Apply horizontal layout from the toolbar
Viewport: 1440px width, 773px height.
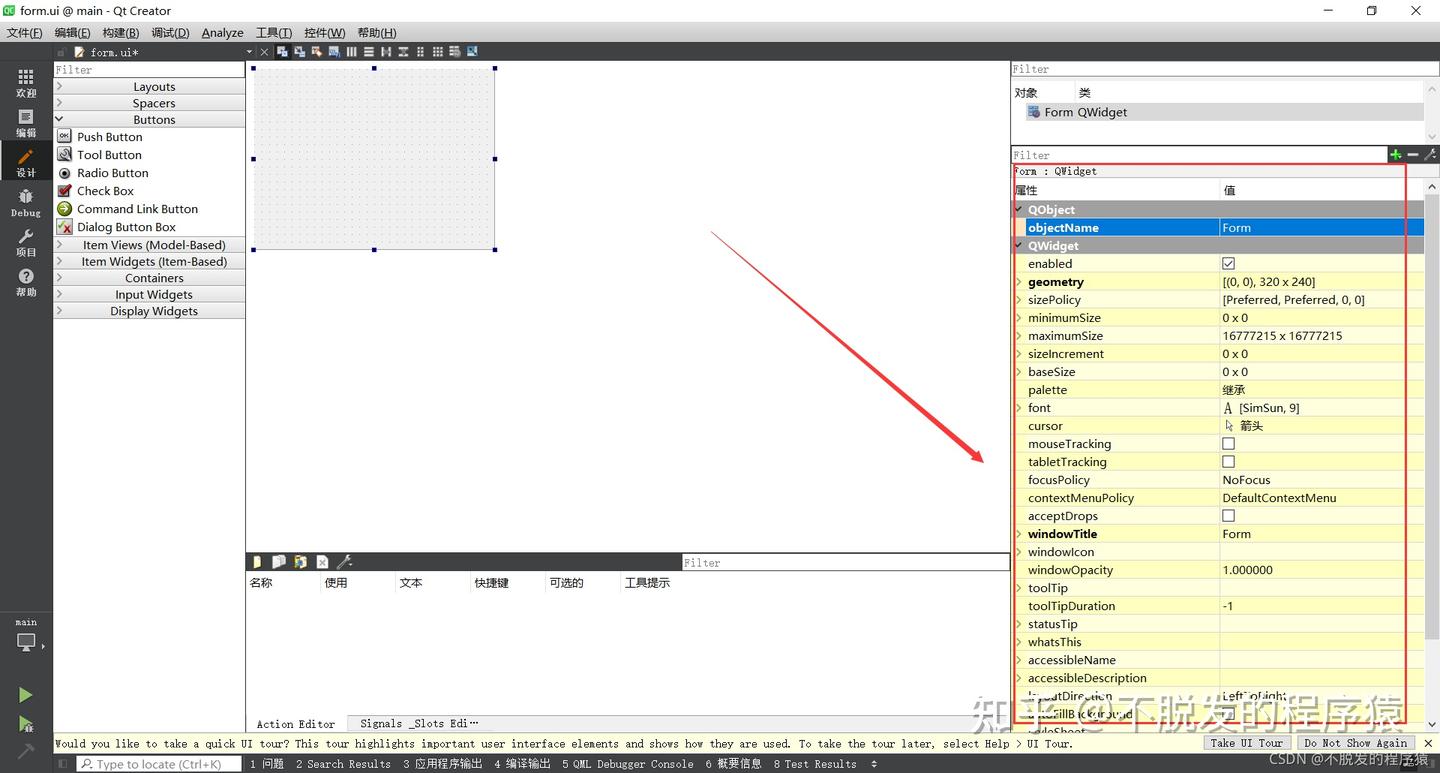[351, 52]
